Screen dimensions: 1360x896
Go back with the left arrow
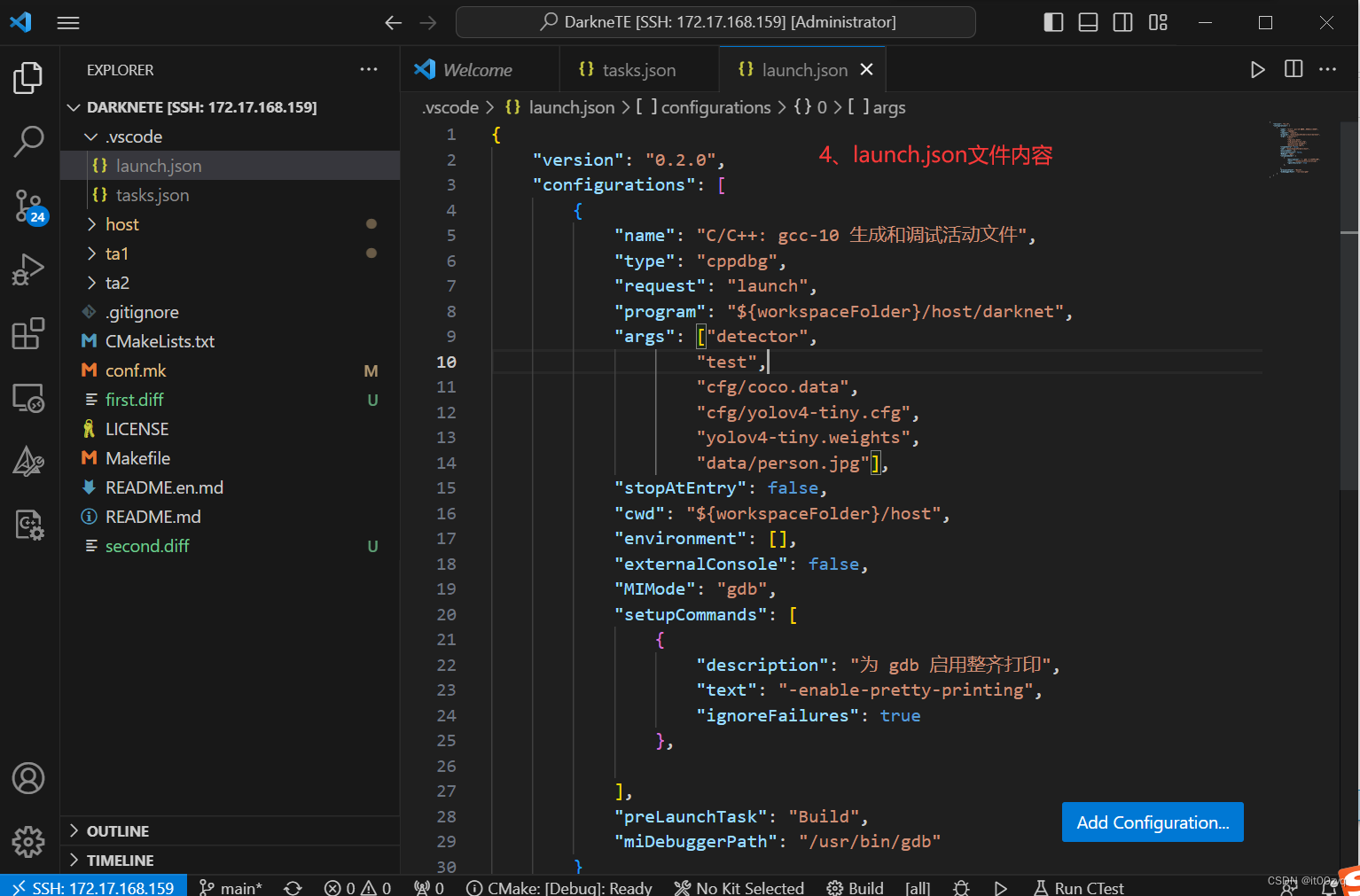point(394,23)
